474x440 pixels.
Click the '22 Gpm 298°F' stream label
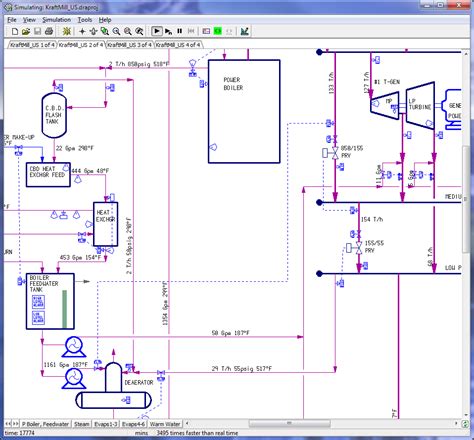(75, 148)
